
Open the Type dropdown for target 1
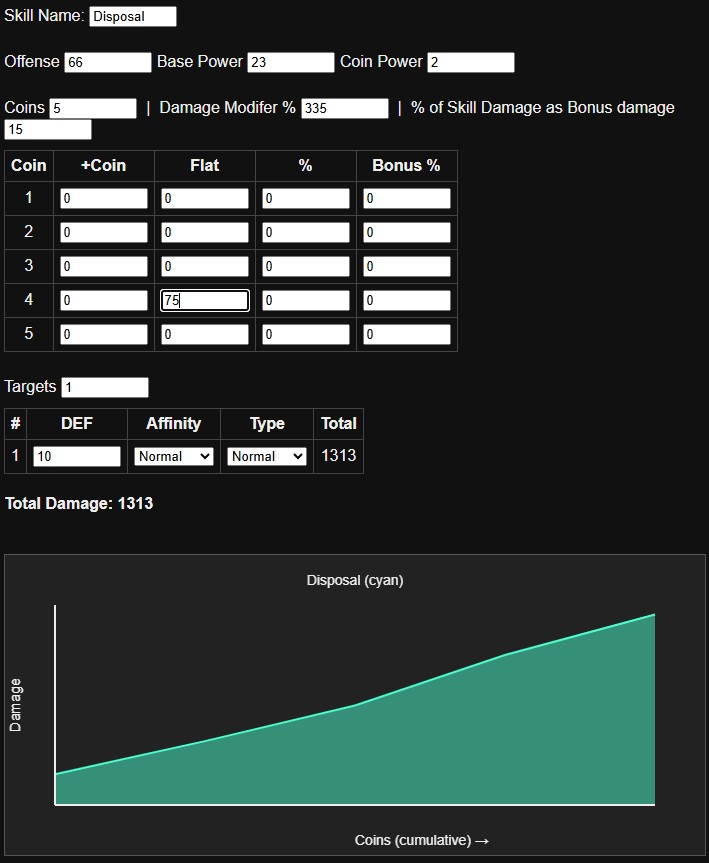pos(267,456)
